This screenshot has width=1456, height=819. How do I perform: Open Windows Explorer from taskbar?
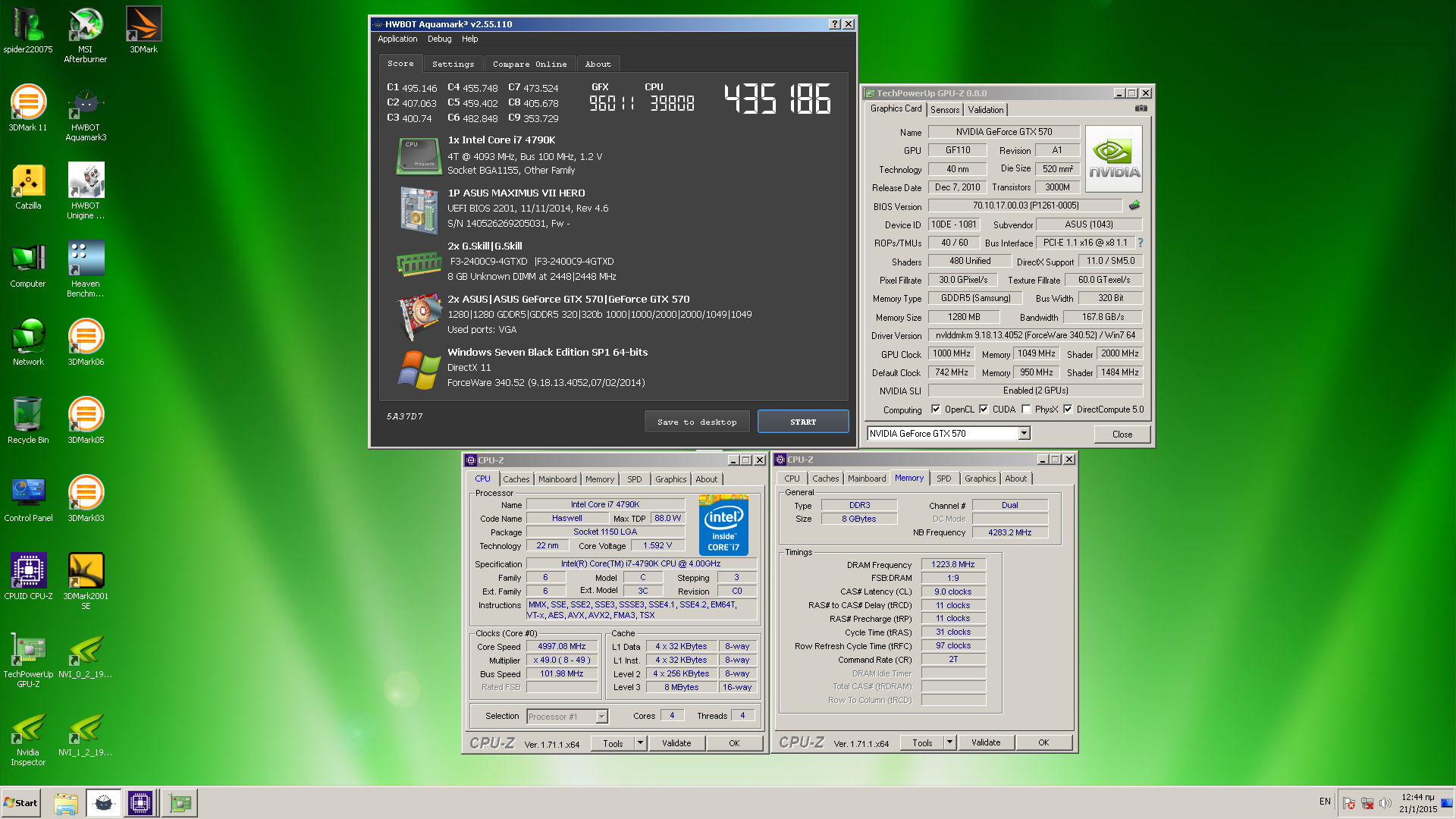66,803
